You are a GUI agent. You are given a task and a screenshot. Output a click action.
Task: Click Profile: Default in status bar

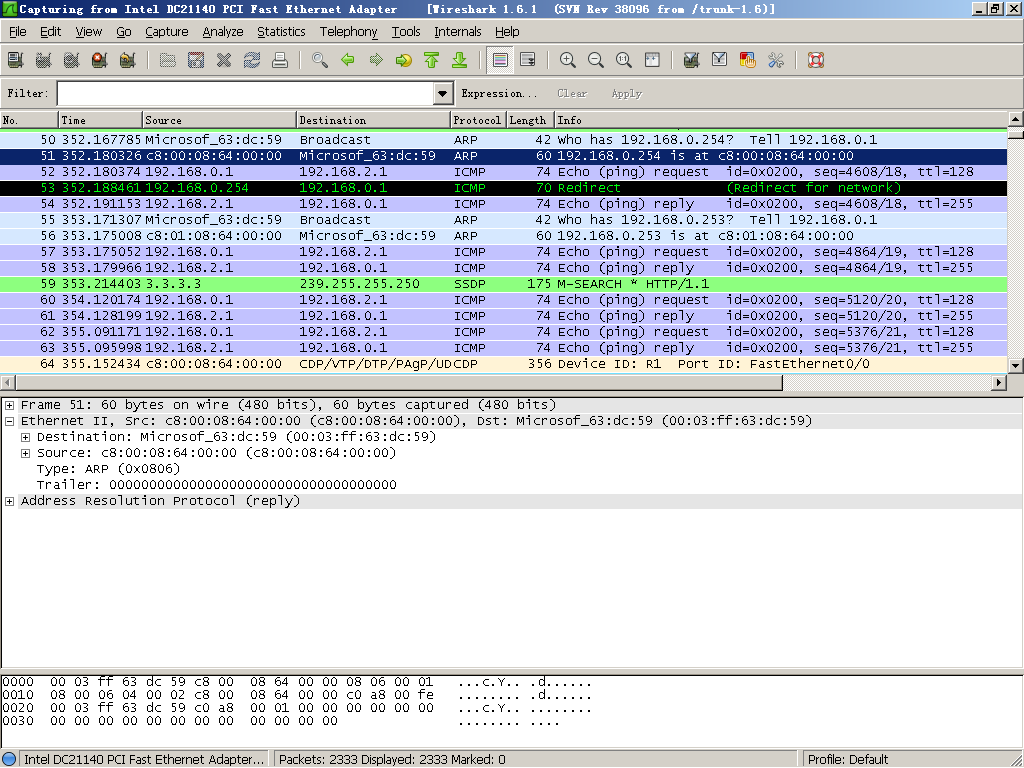tap(848, 760)
